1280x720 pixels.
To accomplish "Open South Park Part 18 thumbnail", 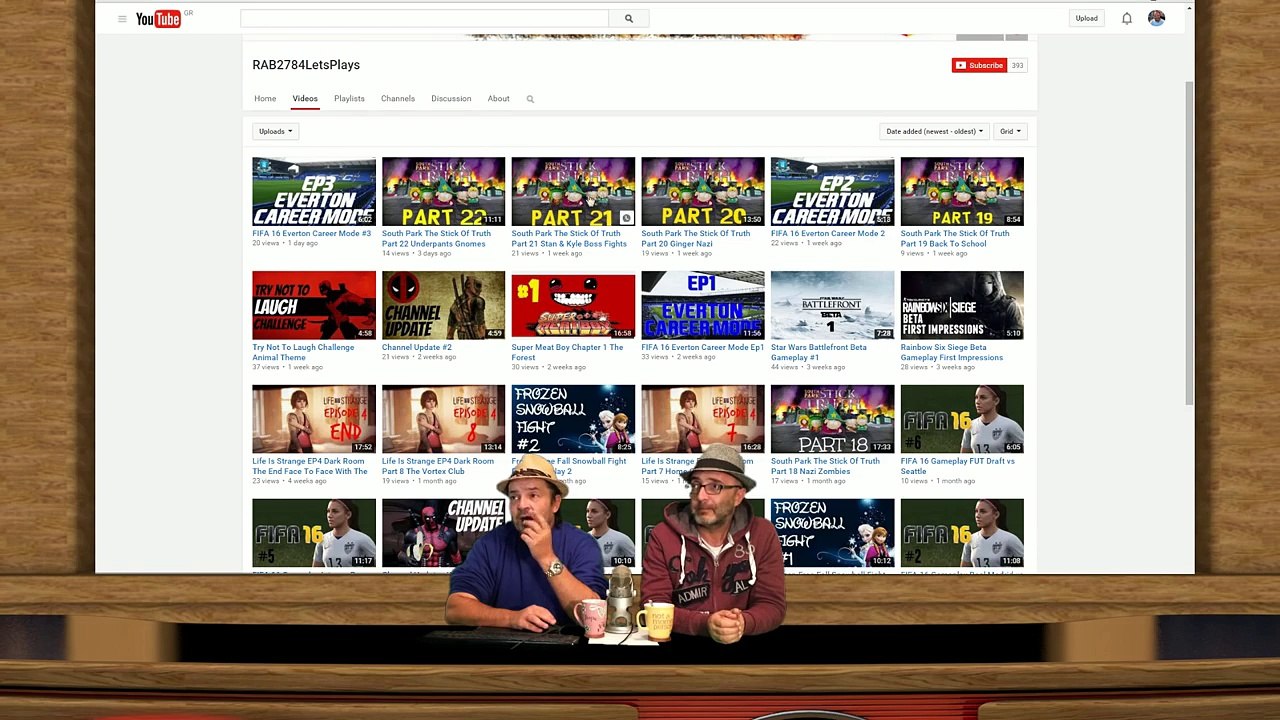I will pos(832,419).
